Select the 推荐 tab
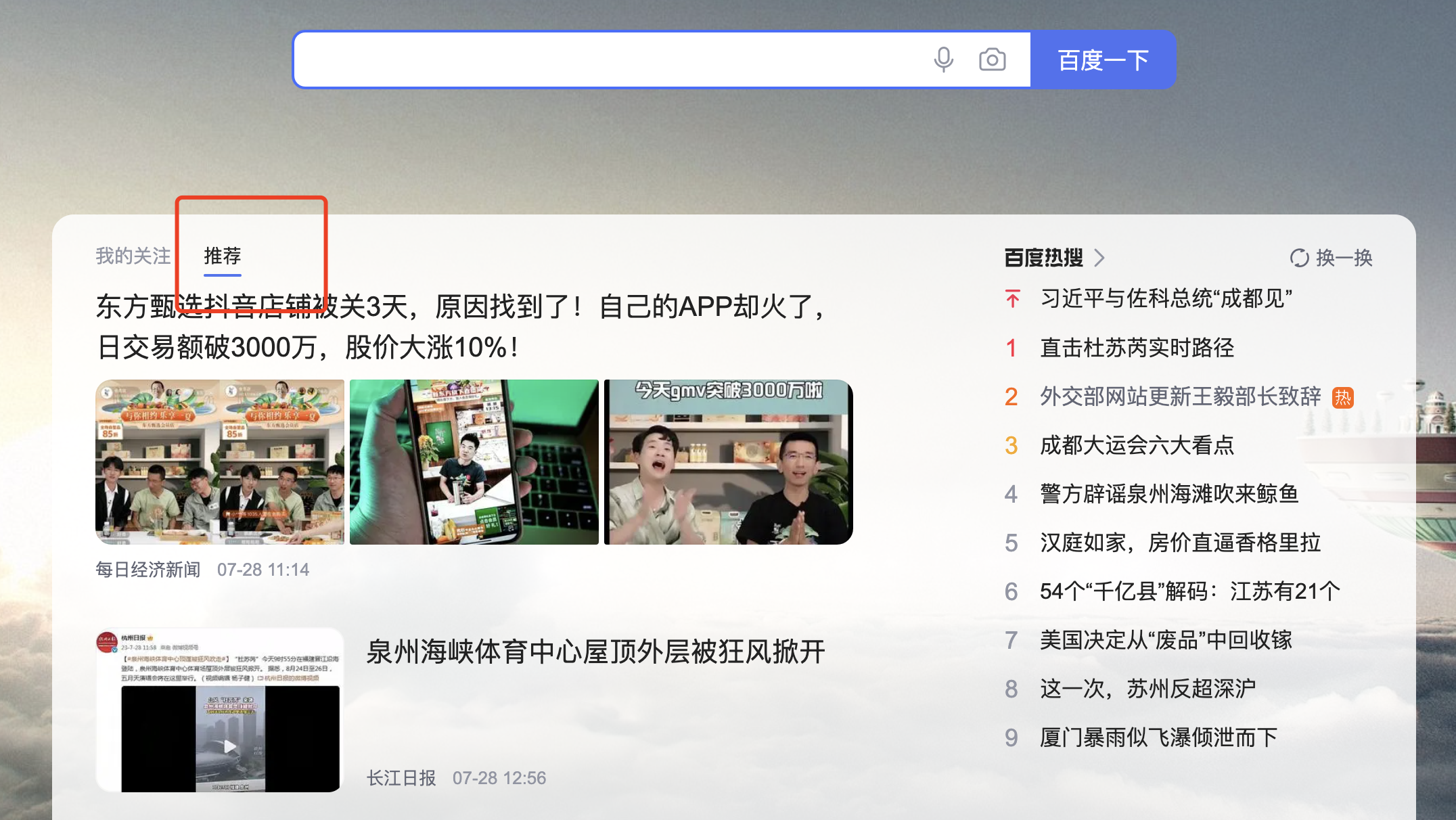Viewport: 1456px width, 820px height. 223,256
